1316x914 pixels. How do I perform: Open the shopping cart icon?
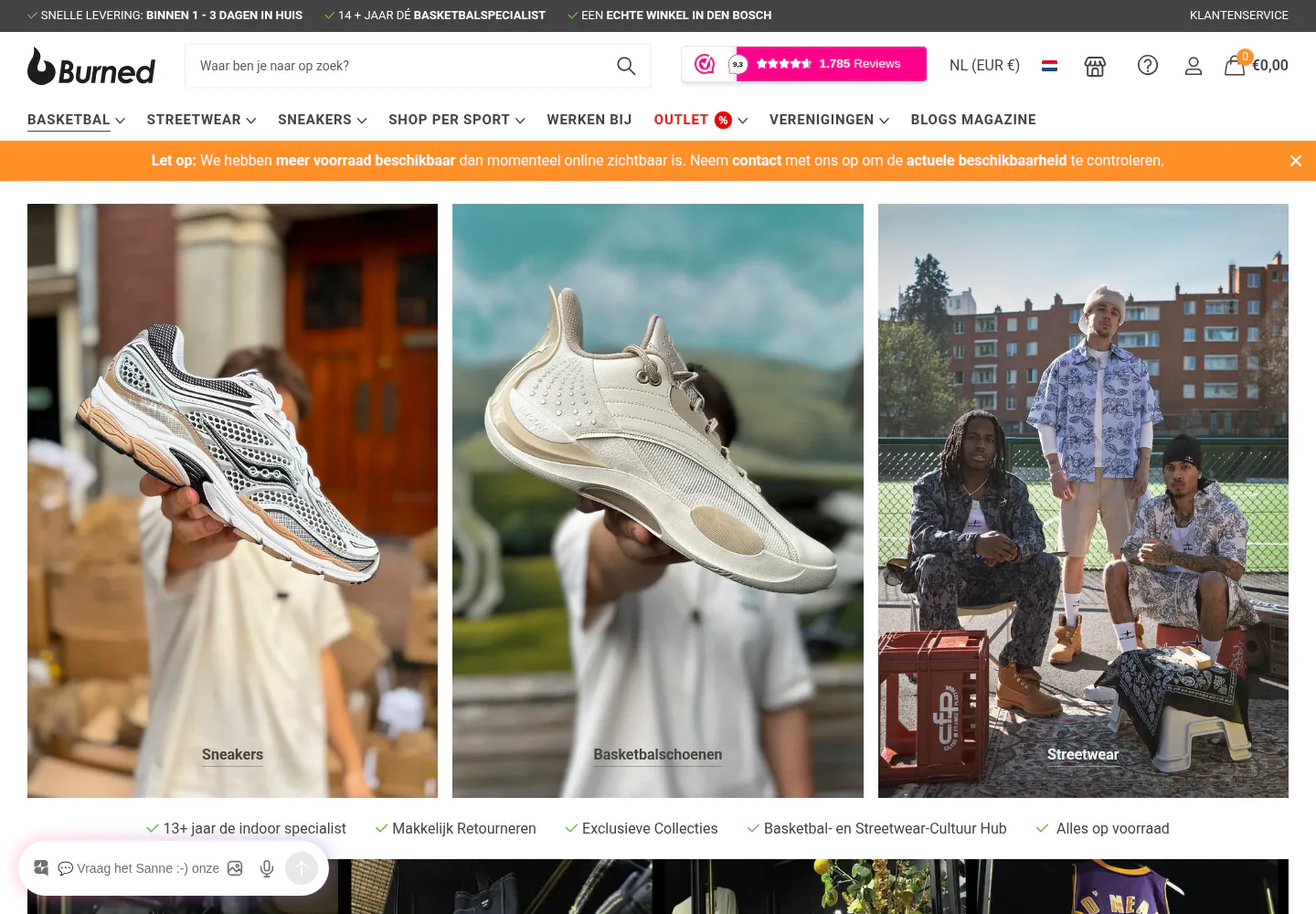(1235, 65)
